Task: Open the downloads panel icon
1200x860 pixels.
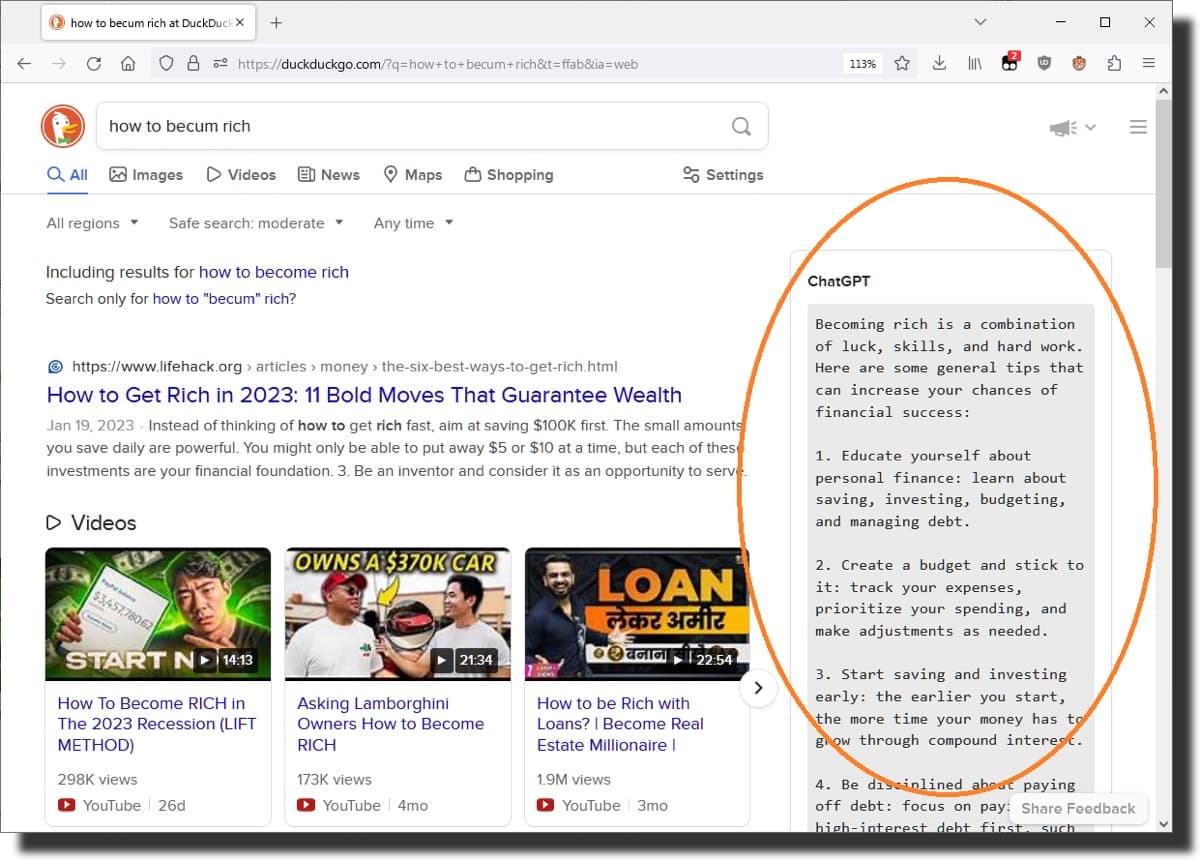Action: pos(939,63)
